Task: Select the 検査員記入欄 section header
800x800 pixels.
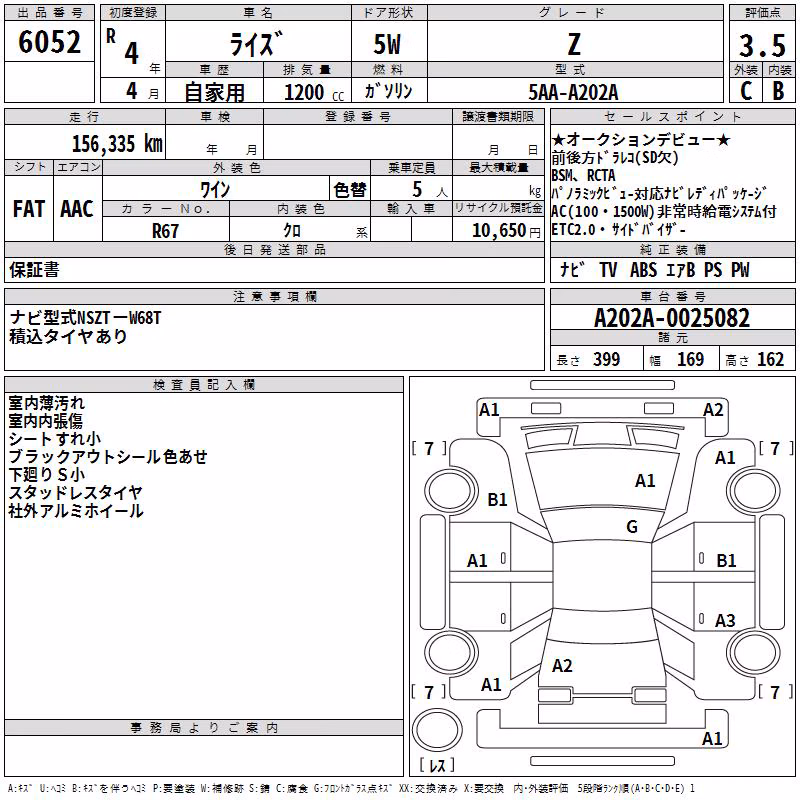Action: tap(204, 385)
